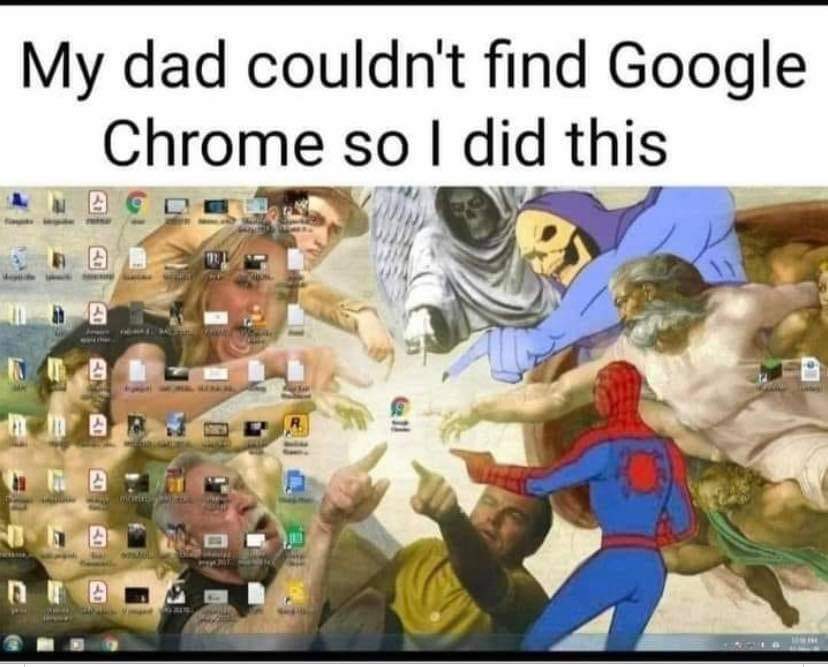Select the topmost PDF file icon
Screen dimensions: 828x667
(x=98, y=202)
